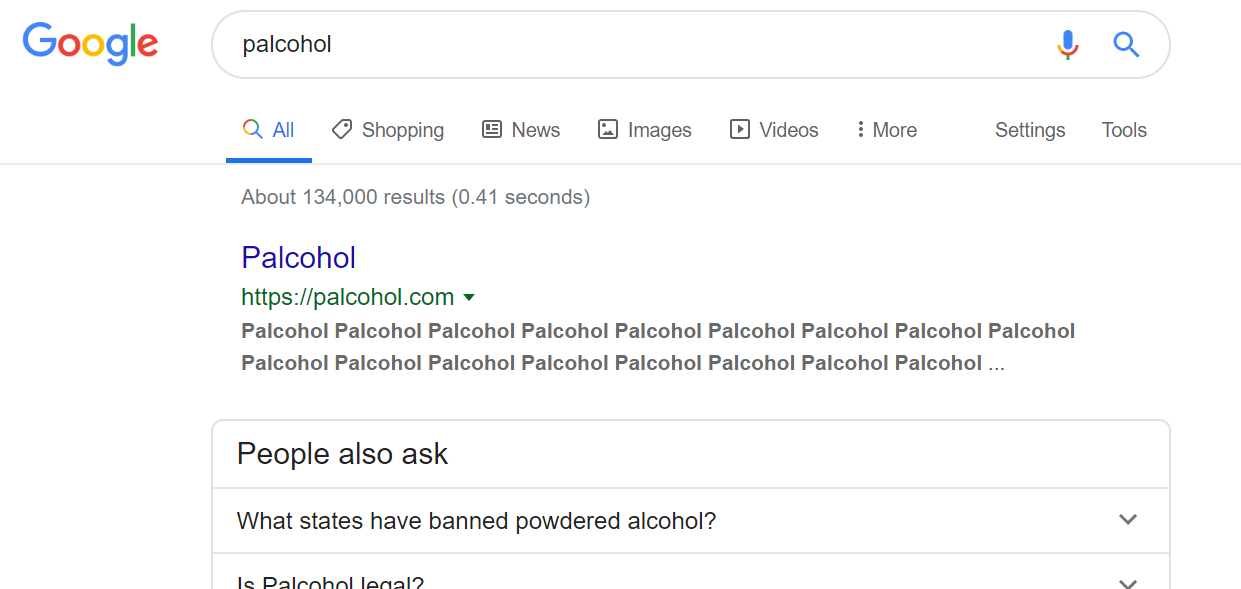This screenshot has width=1241, height=589.
Task: Click the Google logo
Action: (x=91, y=44)
